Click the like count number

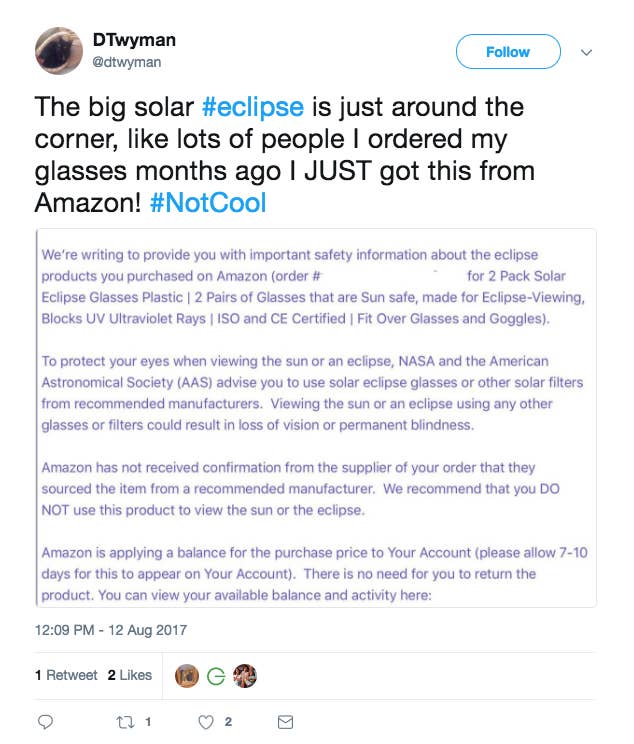click(x=228, y=722)
